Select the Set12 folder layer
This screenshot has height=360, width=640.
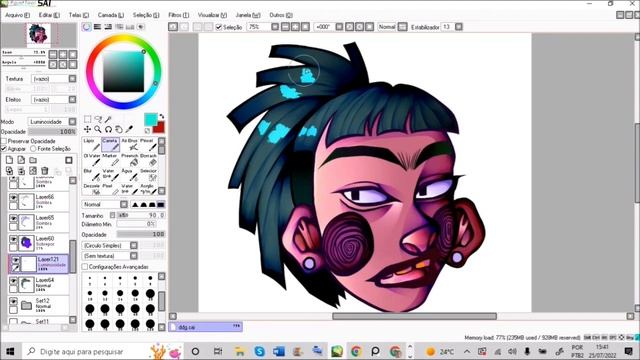point(39,305)
